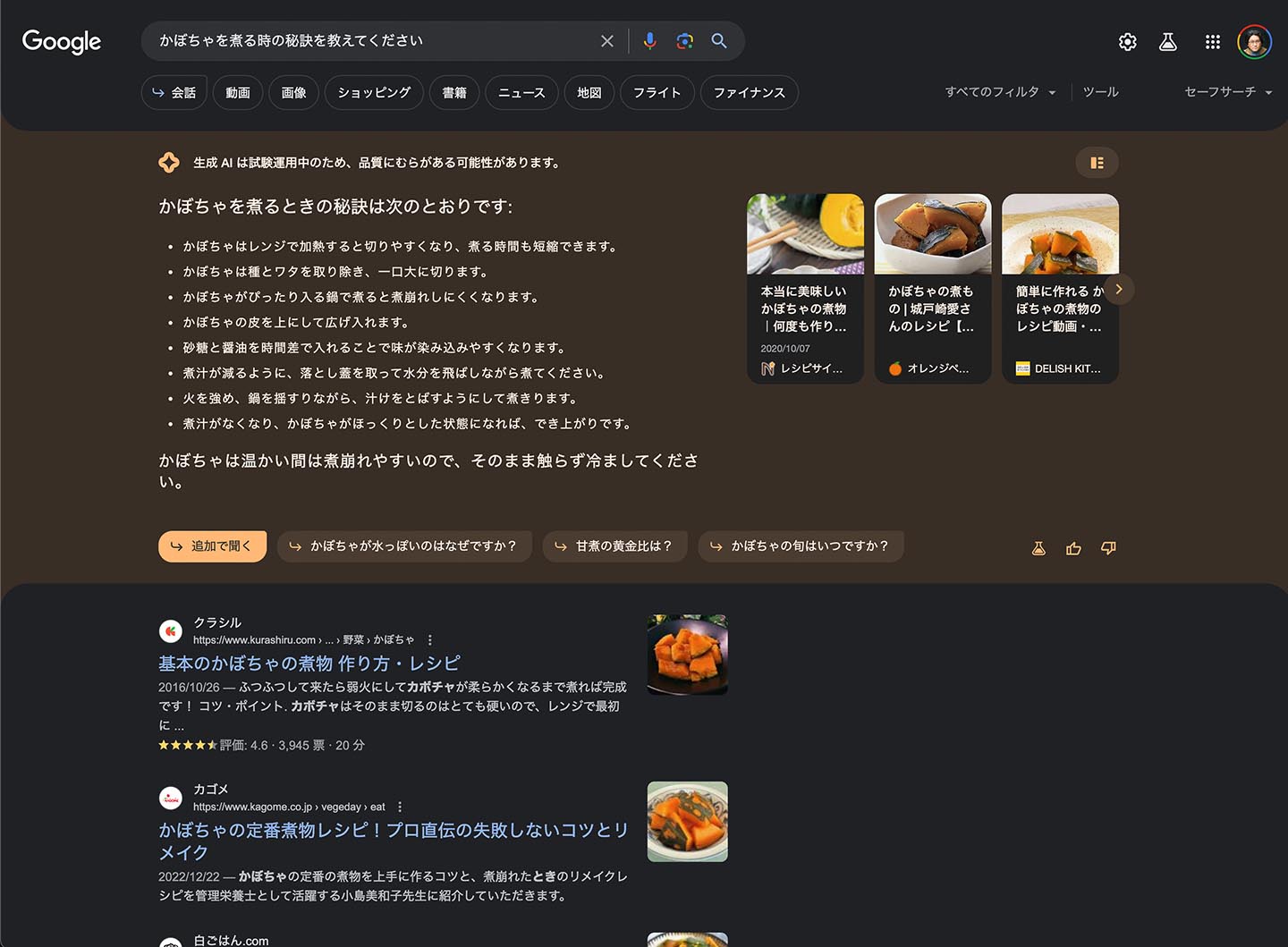Give thumbs down to AI answer

pos(1109,548)
